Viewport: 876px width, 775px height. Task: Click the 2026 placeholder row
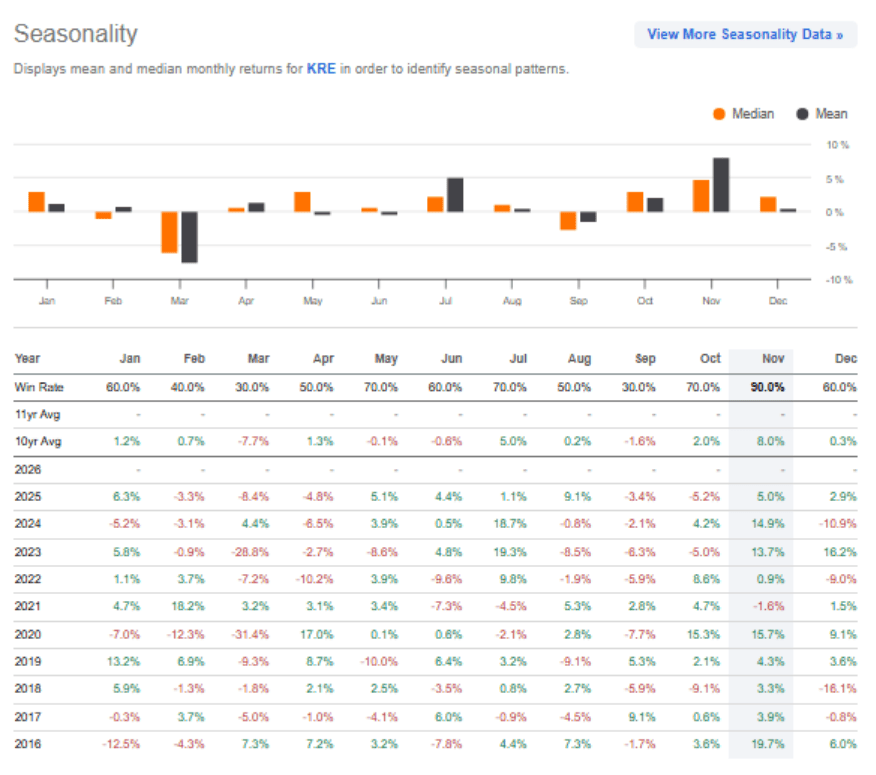(29, 468)
